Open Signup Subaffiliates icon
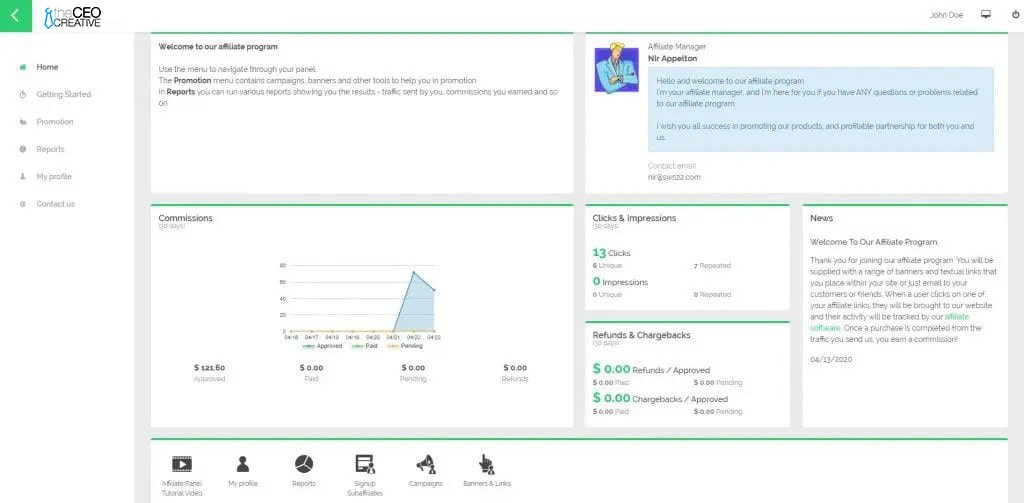Viewport: 1024px width, 503px height. 364,464
